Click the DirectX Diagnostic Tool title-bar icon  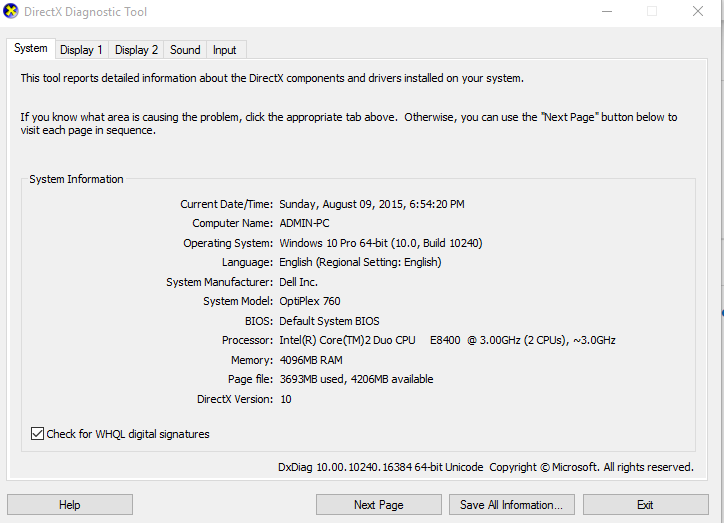11,12
